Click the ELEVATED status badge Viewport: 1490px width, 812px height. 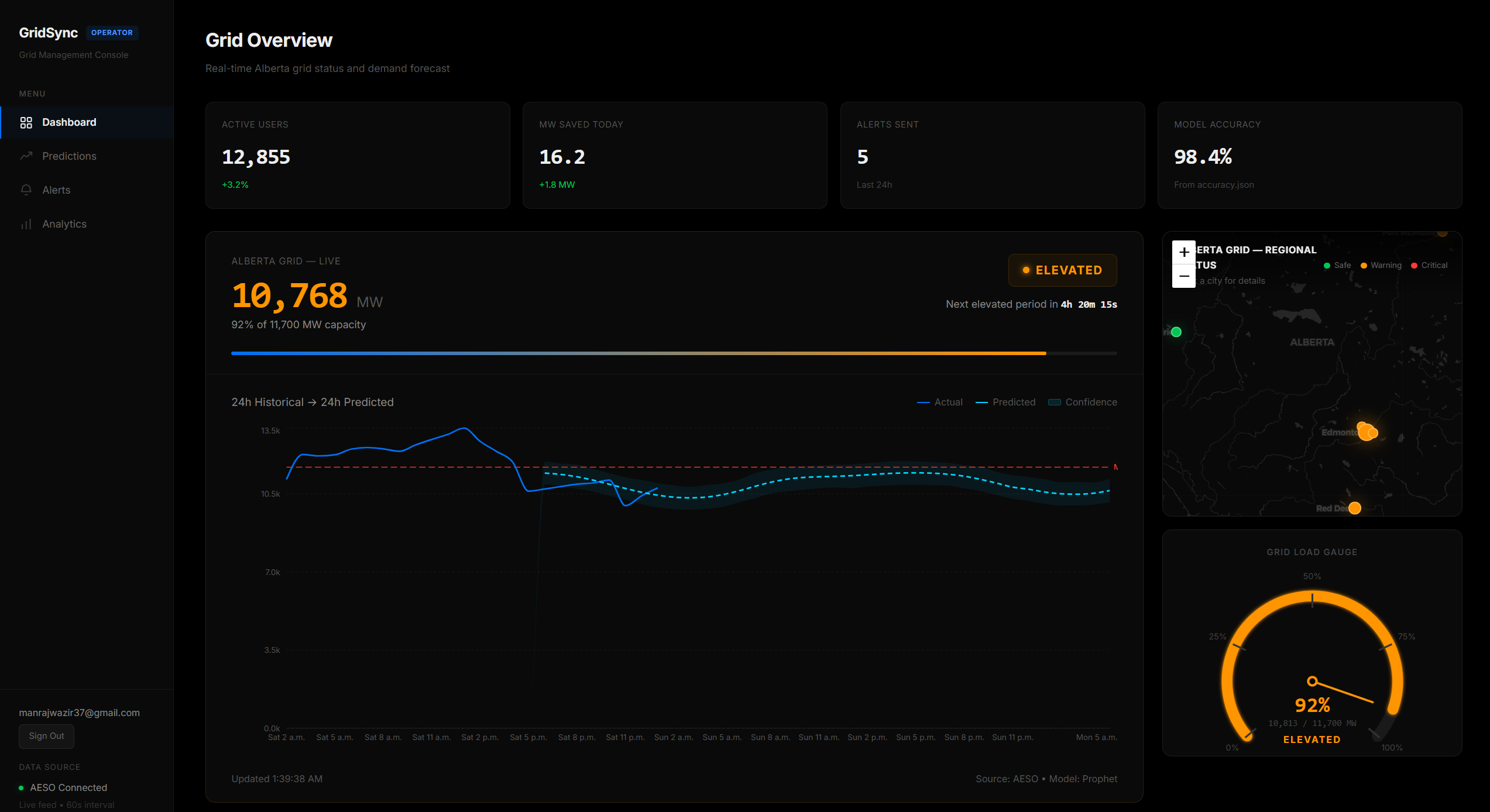(x=1062, y=270)
